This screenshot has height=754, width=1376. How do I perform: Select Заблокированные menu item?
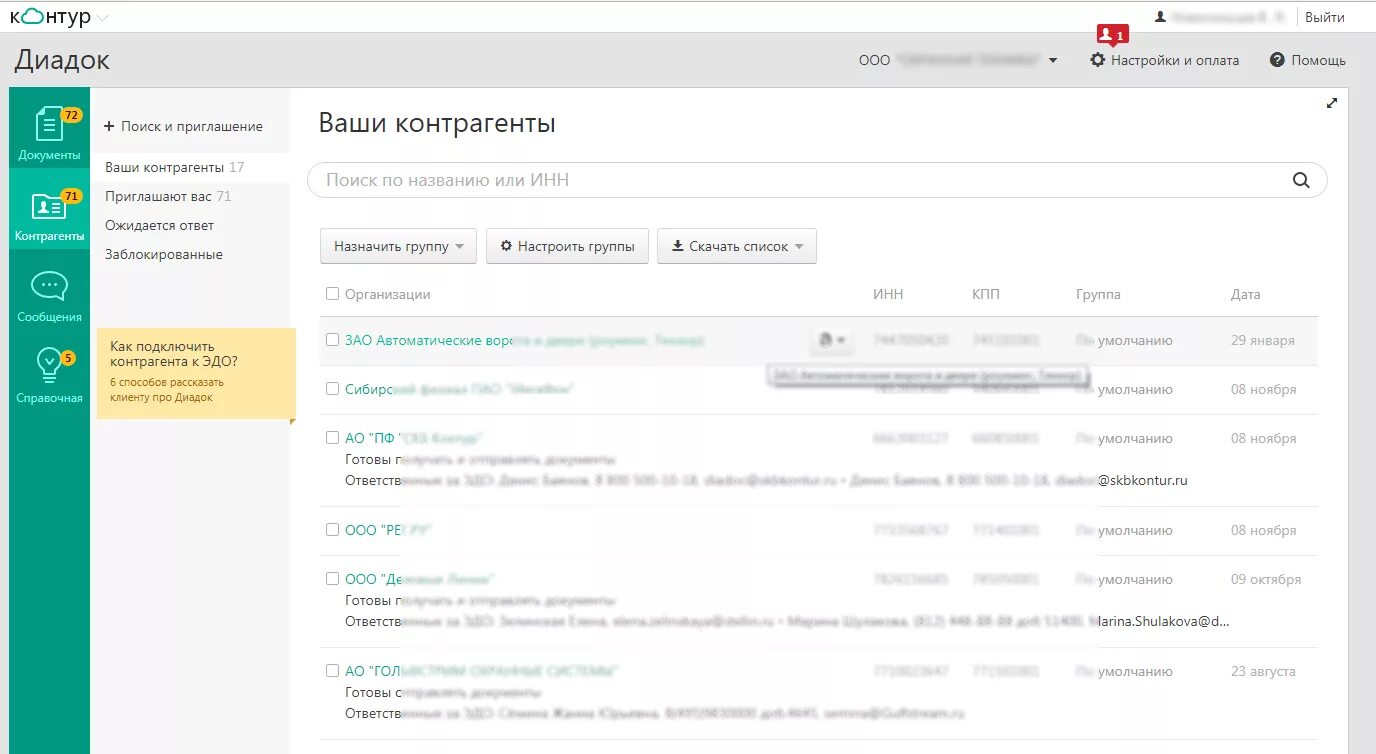click(164, 254)
